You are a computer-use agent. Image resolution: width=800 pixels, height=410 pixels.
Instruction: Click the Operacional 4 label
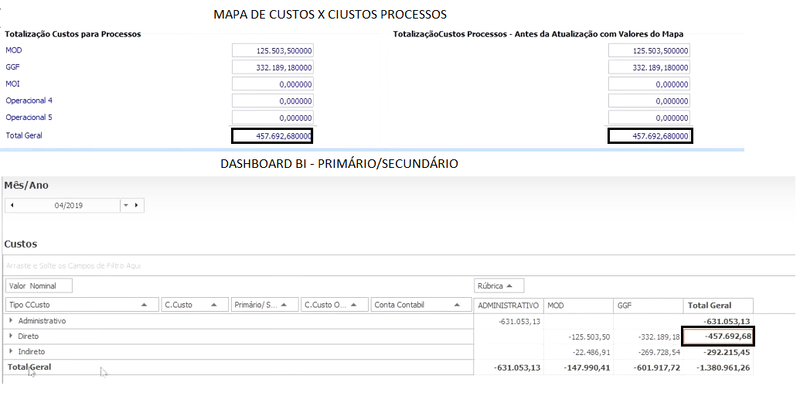29,100
